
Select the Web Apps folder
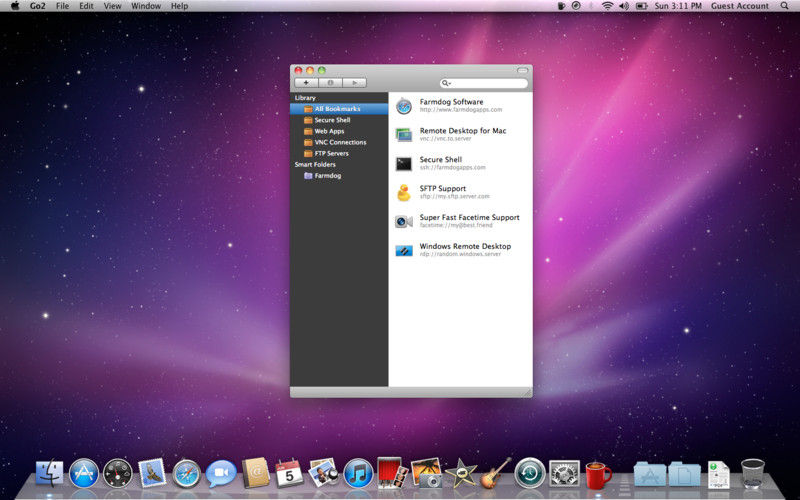[x=329, y=131]
